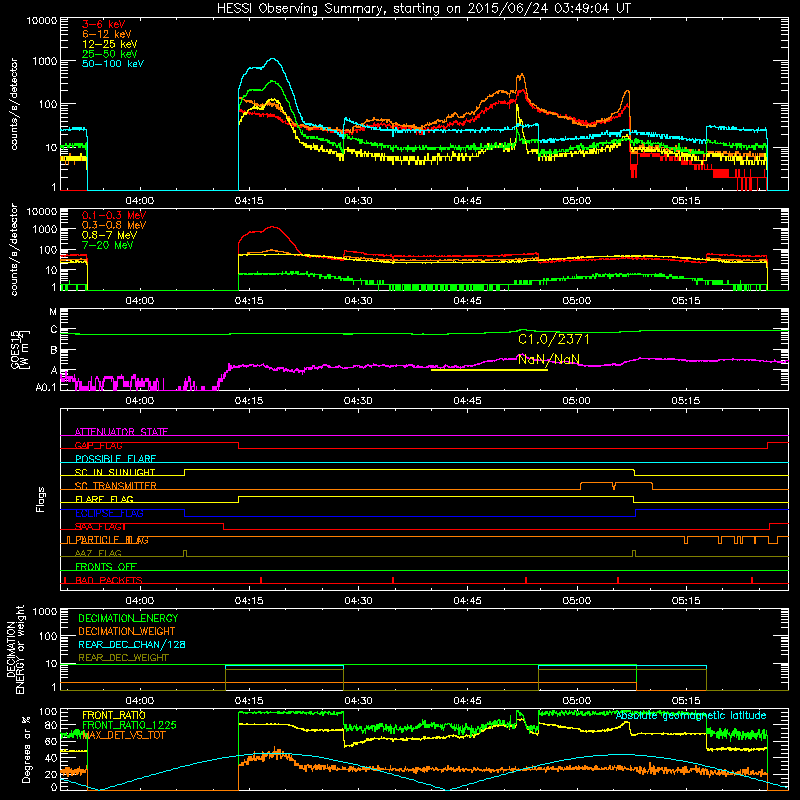This screenshot has height=800, width=800.
Task: Pick the 50-100 keV legend label
Action: 113,64
